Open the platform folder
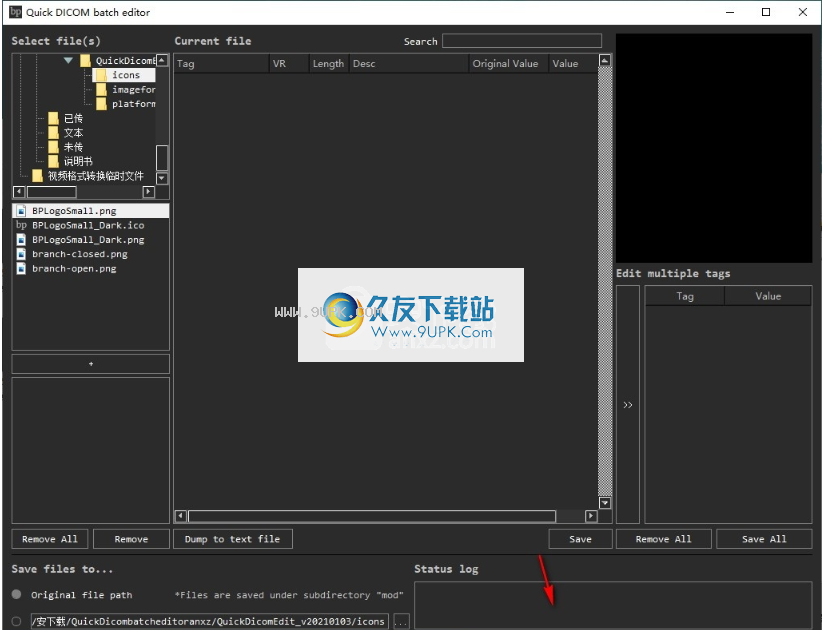The height and width of the screenshot is (630, 823). pyautogui.click(x=133, y=104)
